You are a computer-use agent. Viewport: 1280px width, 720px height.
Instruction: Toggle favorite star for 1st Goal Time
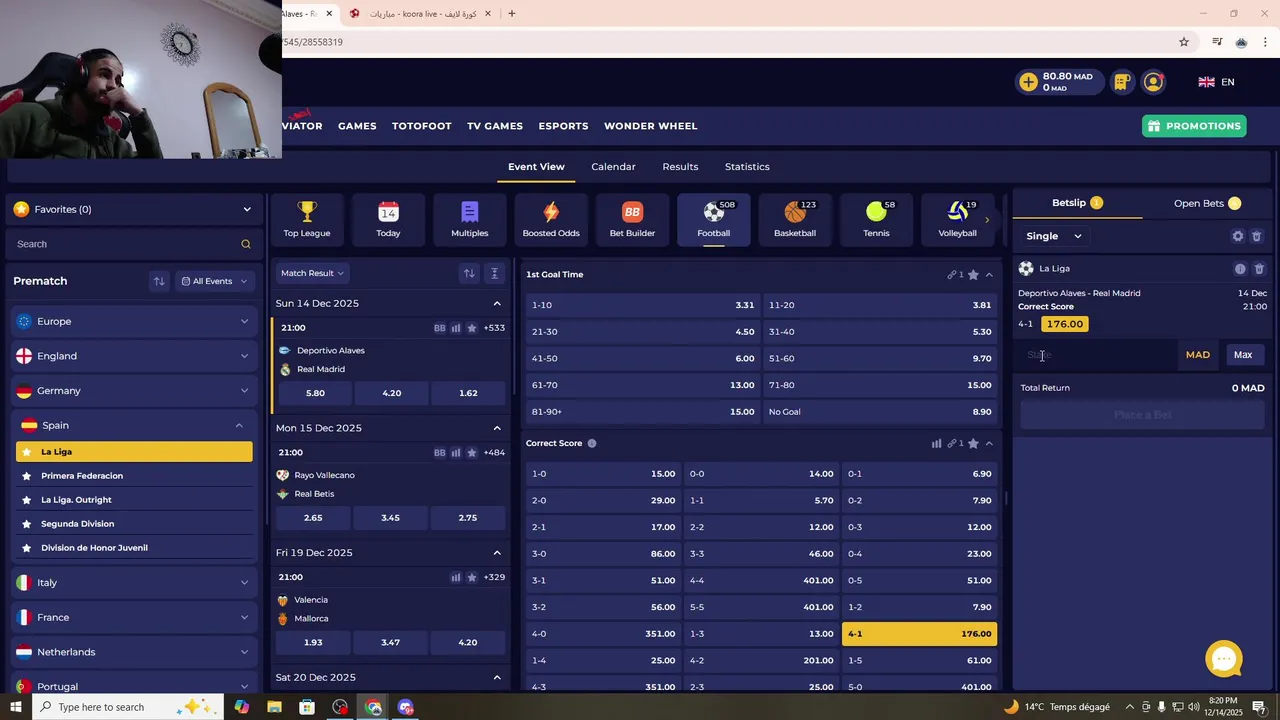(x=973, y=274)
